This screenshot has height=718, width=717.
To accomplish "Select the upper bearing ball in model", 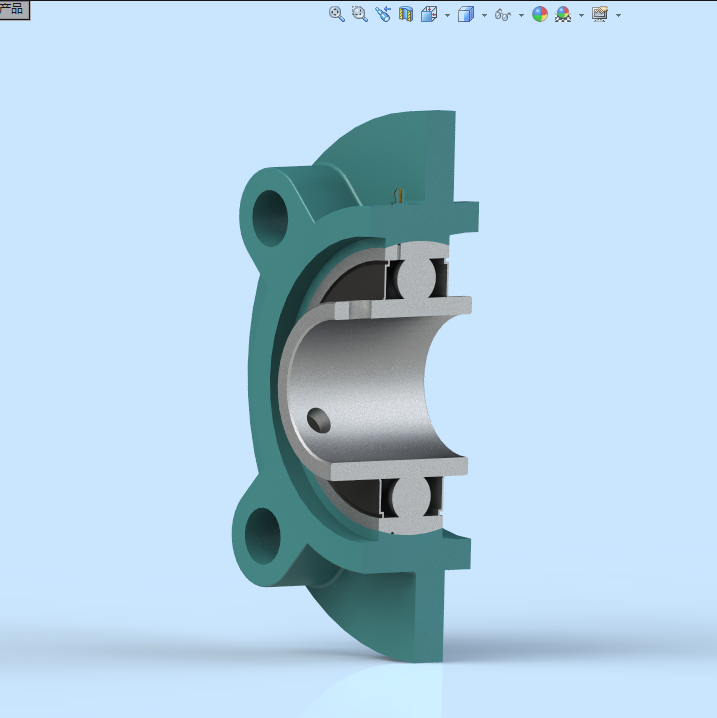I will click(x=417, y=277).
